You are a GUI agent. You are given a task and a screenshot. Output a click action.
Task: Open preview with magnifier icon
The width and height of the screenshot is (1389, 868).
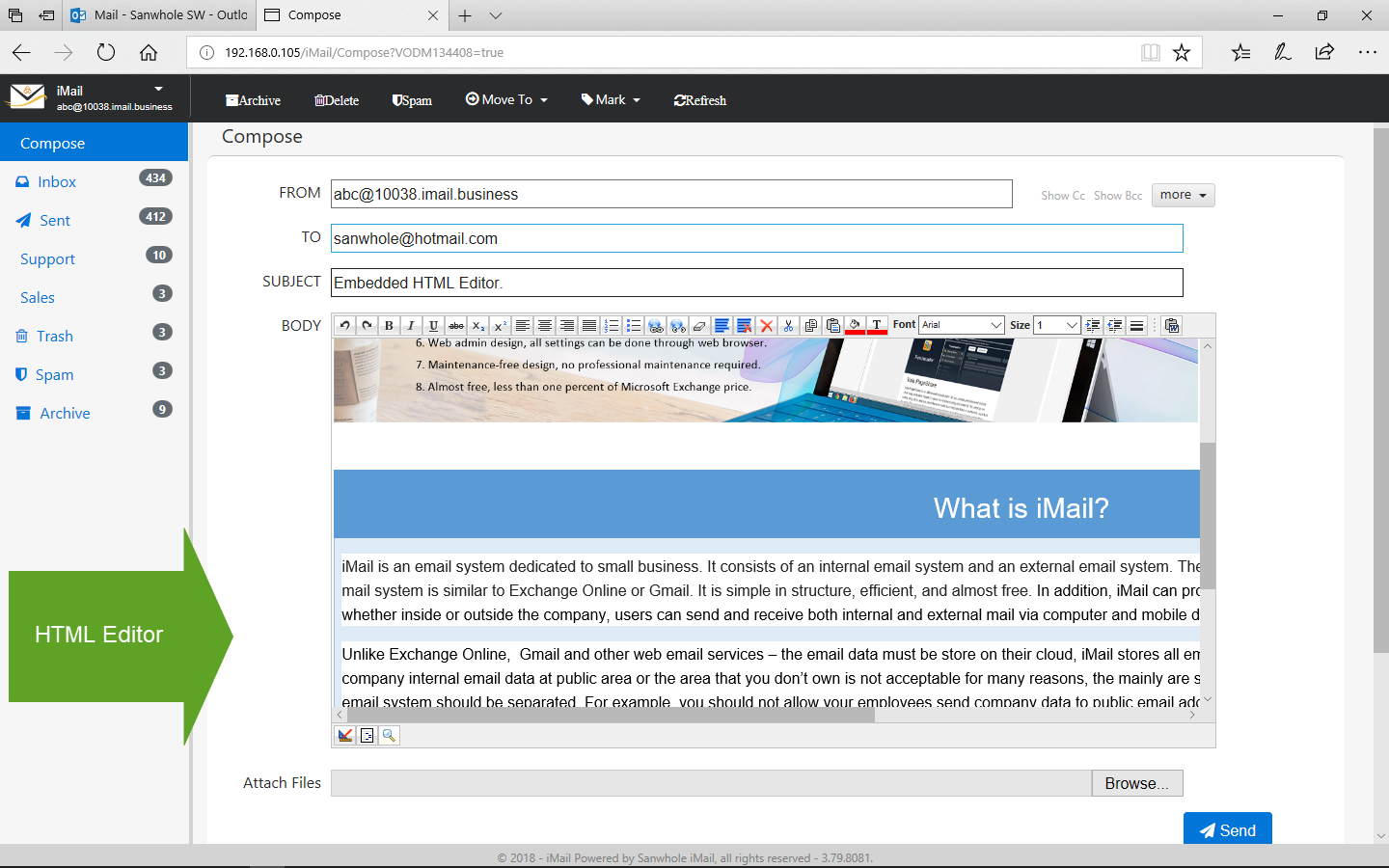click(x=389, y=735)
